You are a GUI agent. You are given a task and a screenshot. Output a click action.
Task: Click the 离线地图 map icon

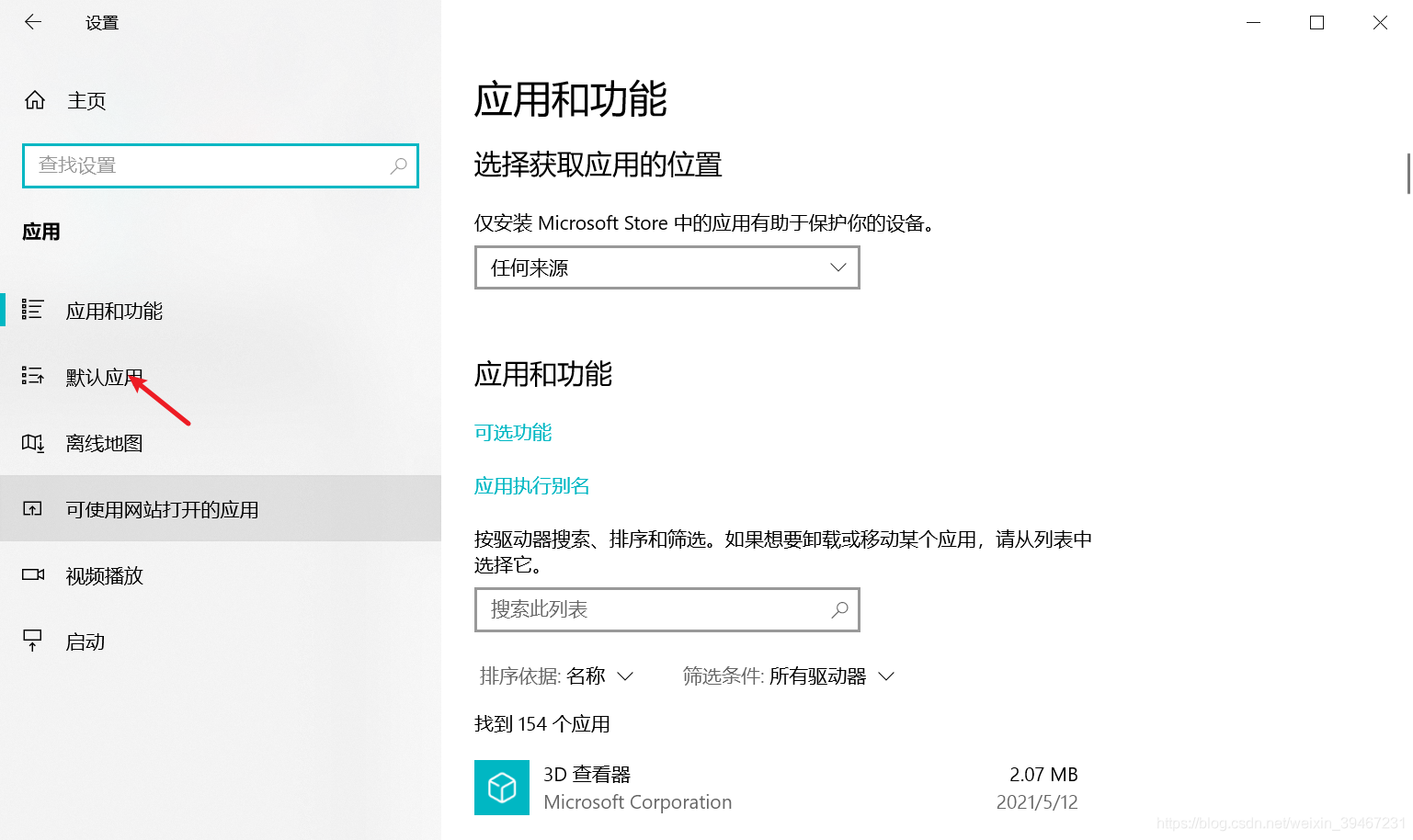[x=33, y=443]
